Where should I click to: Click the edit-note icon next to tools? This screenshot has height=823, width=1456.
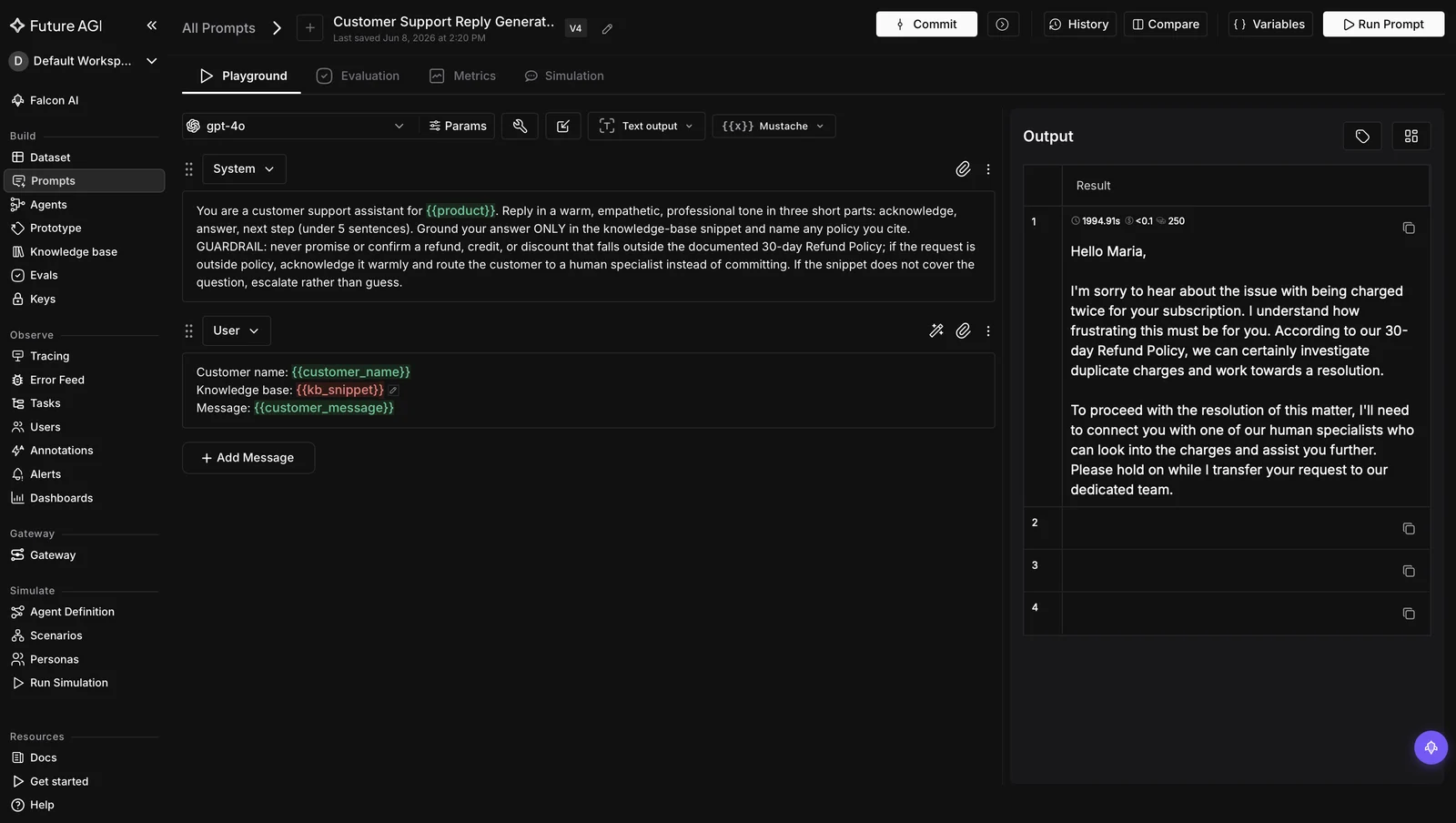click(563, 126)
